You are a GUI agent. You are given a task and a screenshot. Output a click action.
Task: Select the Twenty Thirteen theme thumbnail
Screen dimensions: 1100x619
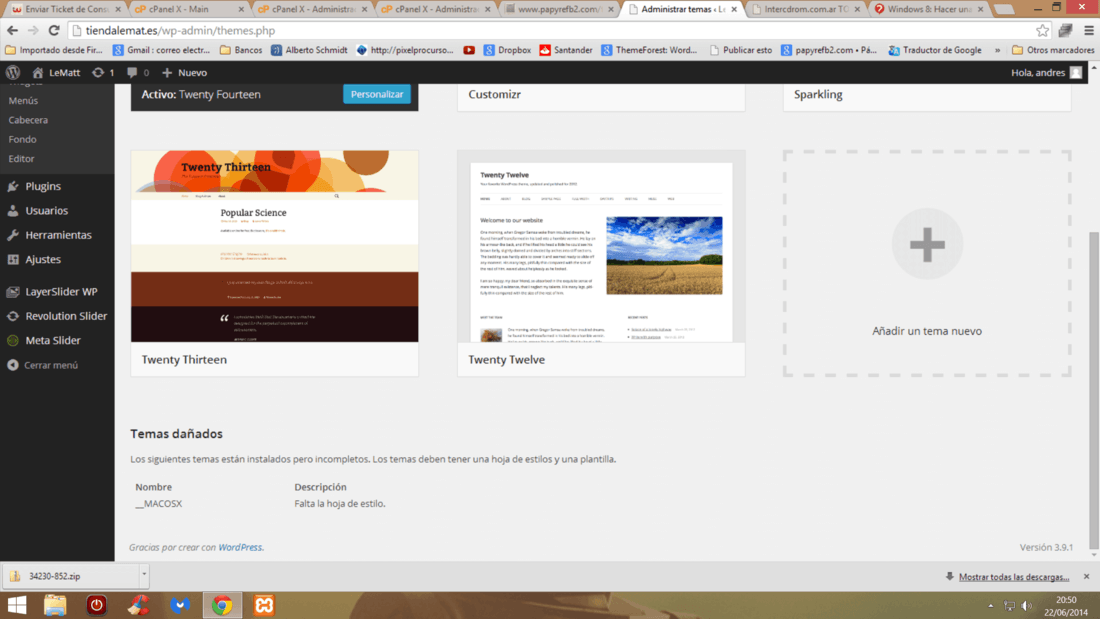[x=274, y=246]
